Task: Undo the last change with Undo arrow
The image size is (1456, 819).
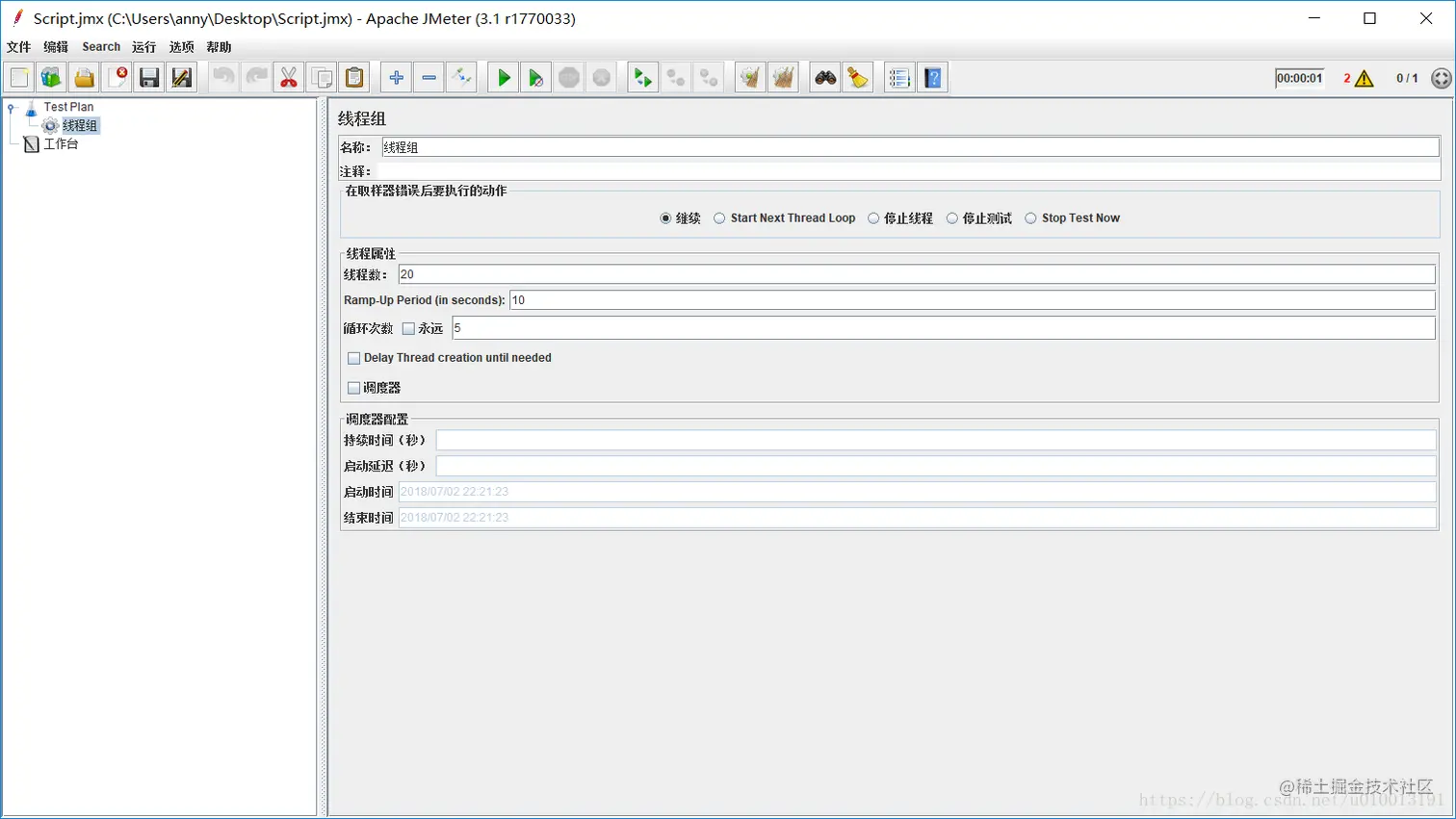Action: point(224,78)
